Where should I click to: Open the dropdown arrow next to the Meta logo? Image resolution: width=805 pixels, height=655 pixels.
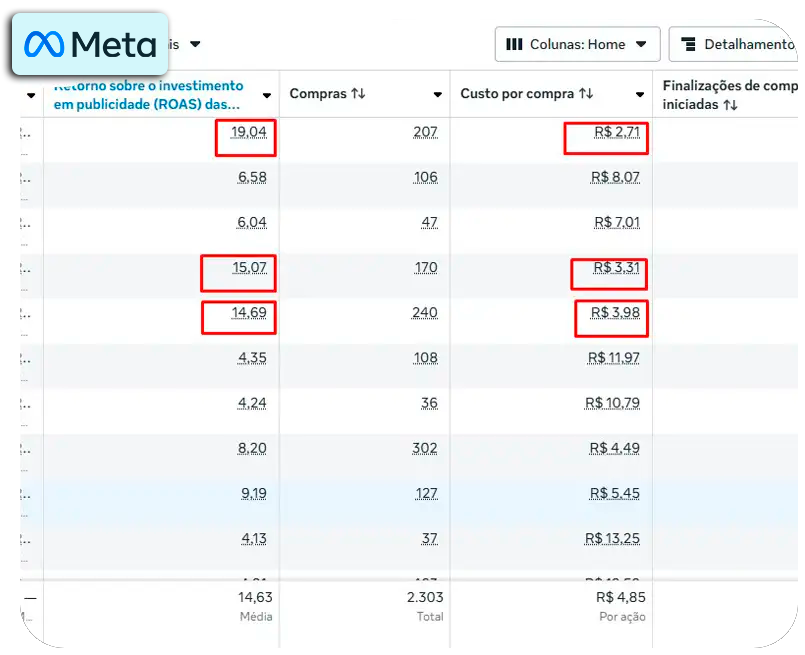click(195, 44)
